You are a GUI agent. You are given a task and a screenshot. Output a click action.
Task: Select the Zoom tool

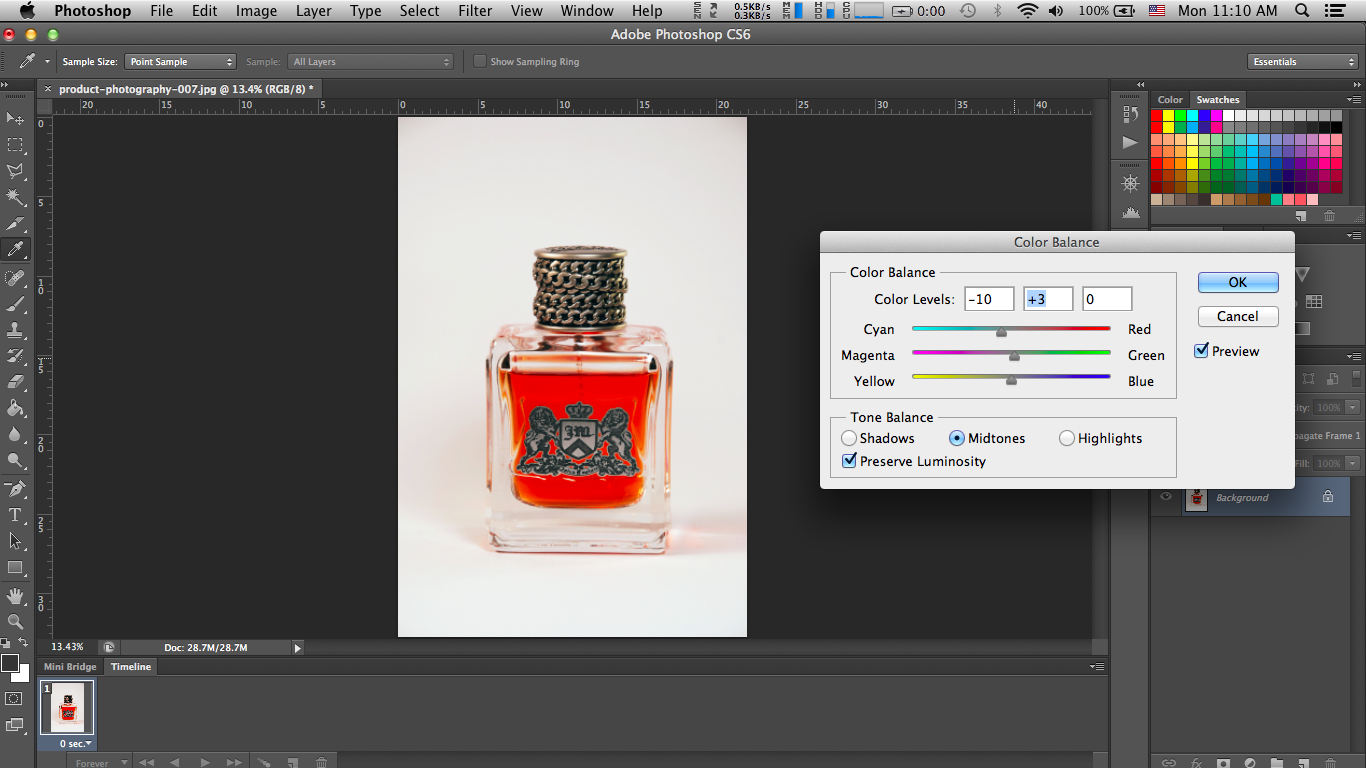tap(15, 622)
